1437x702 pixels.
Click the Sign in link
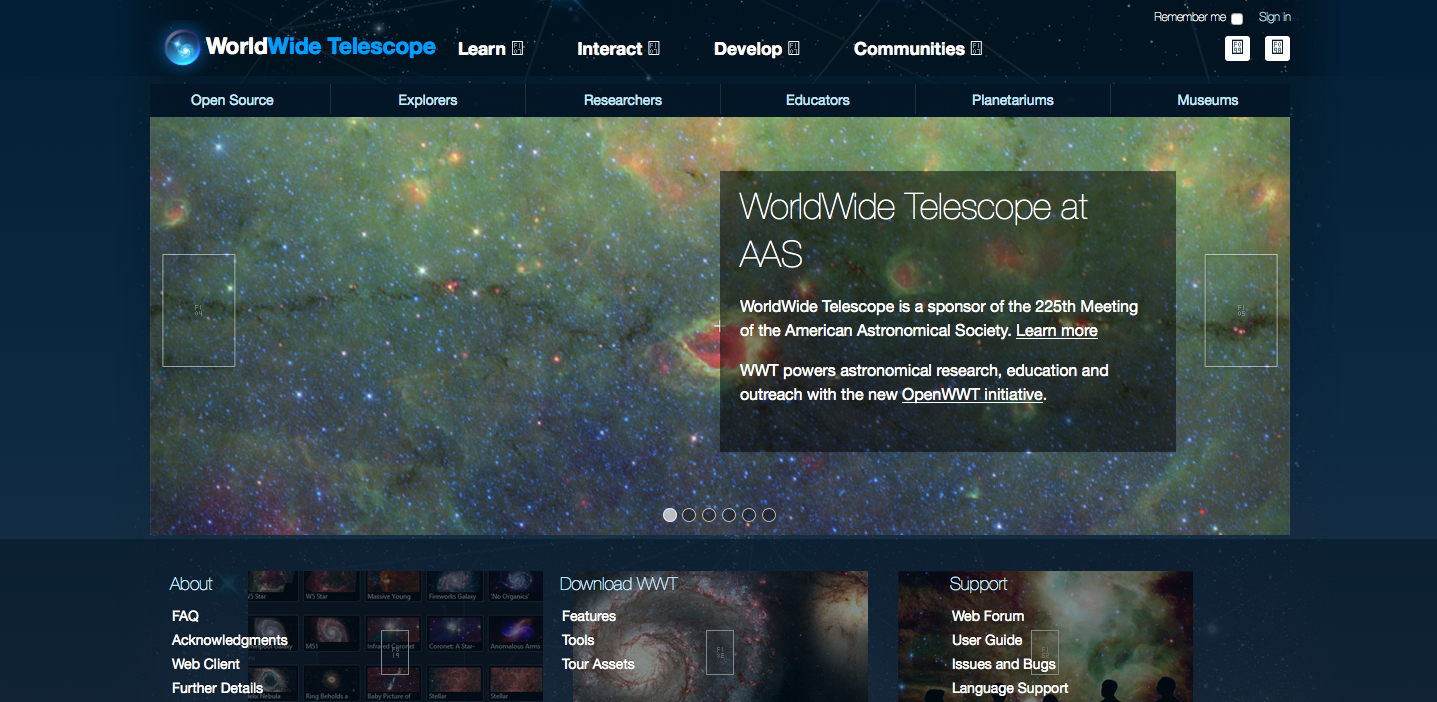tap(1274, 17)
